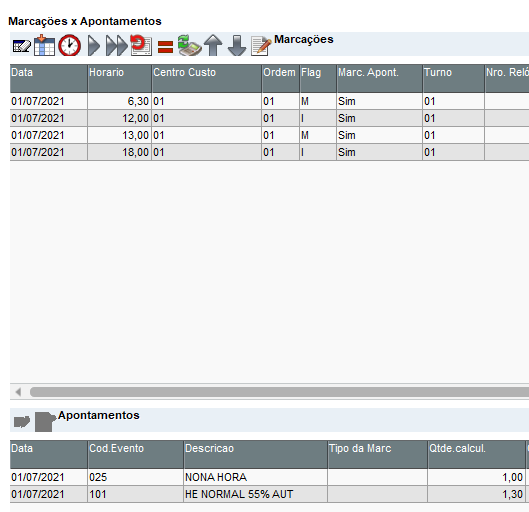Click the Cod.Evento column header

[136, 454]
